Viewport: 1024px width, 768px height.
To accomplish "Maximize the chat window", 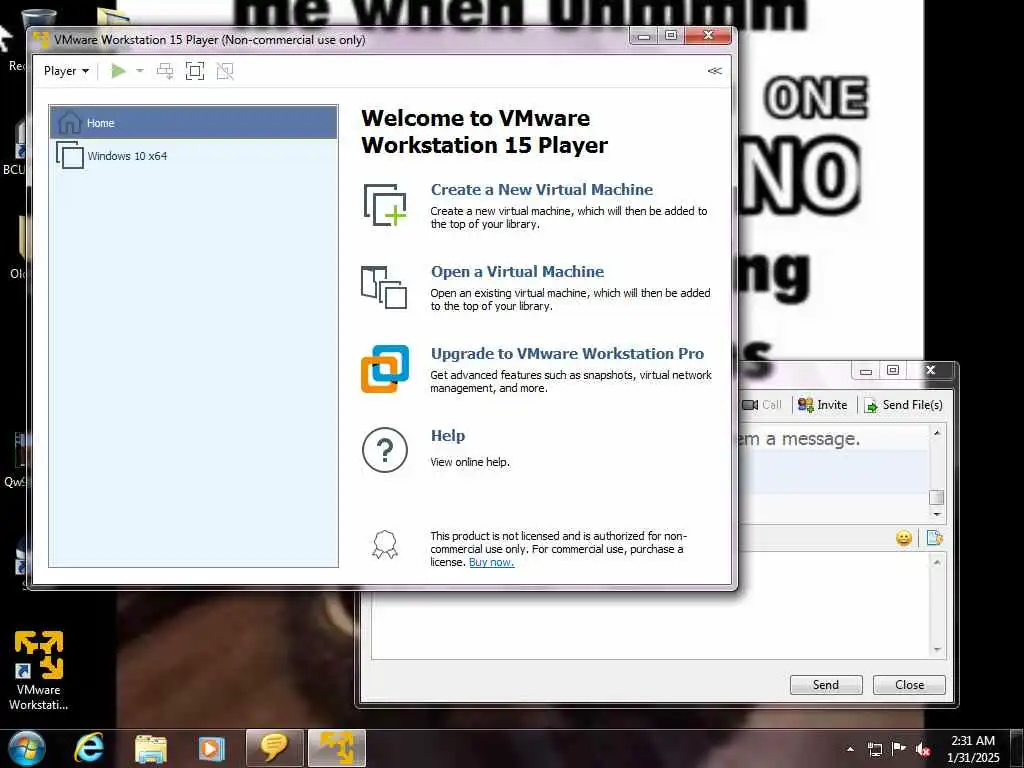I will coord(893,371).
